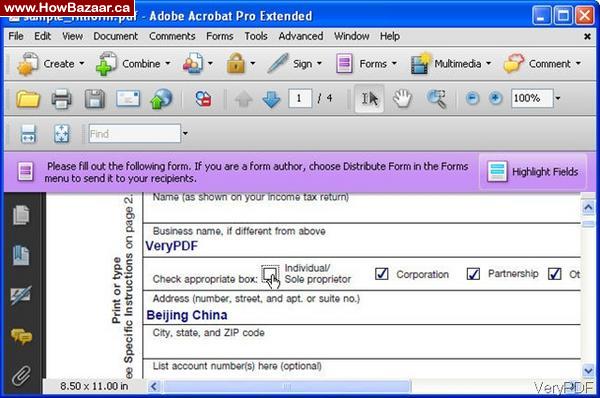Click the Email envelope icon

click(128, 99)
